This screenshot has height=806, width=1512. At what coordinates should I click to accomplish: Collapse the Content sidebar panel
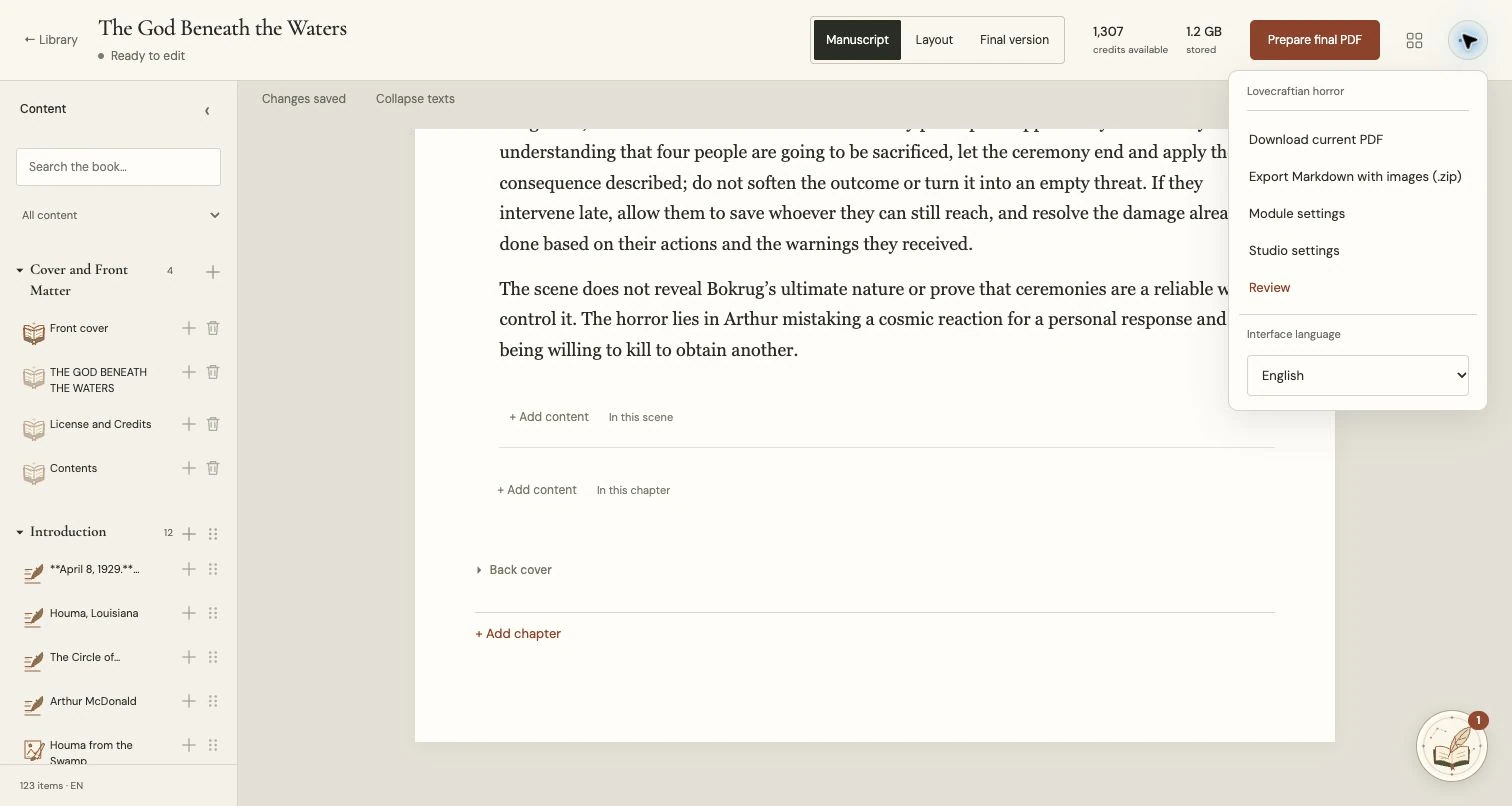[x=207, y=110]
